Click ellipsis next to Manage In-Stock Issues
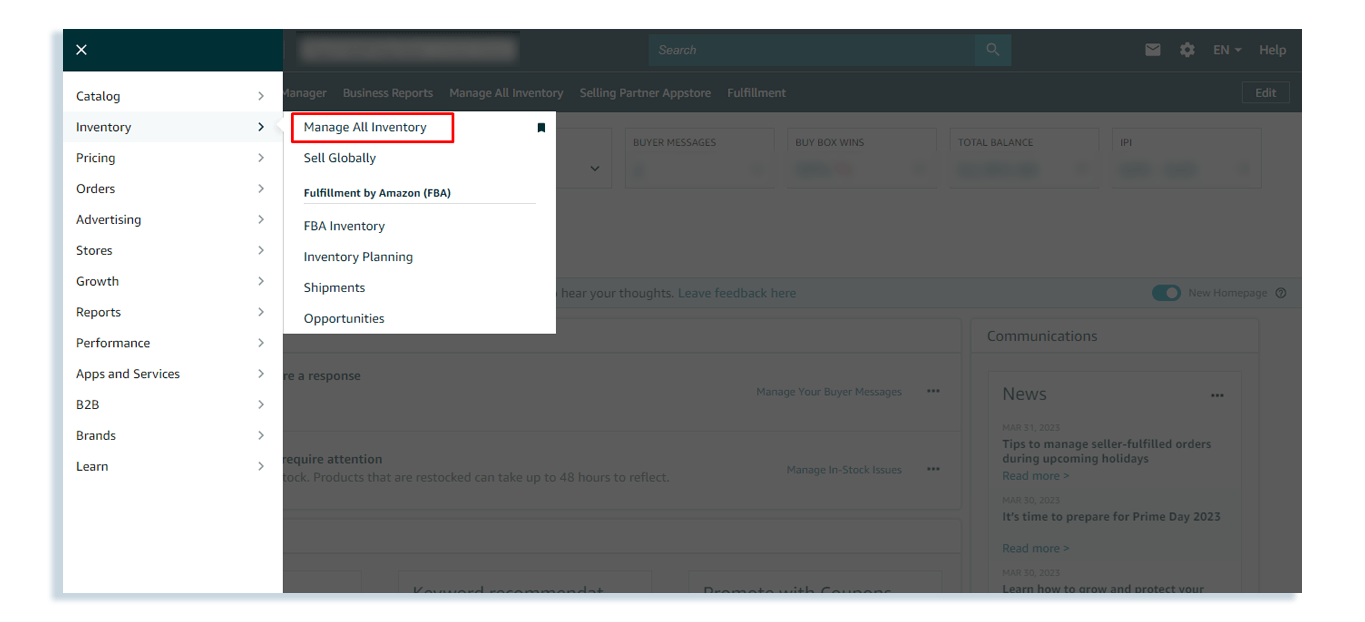The image size is (1365, 622). (x=933, y=470)
